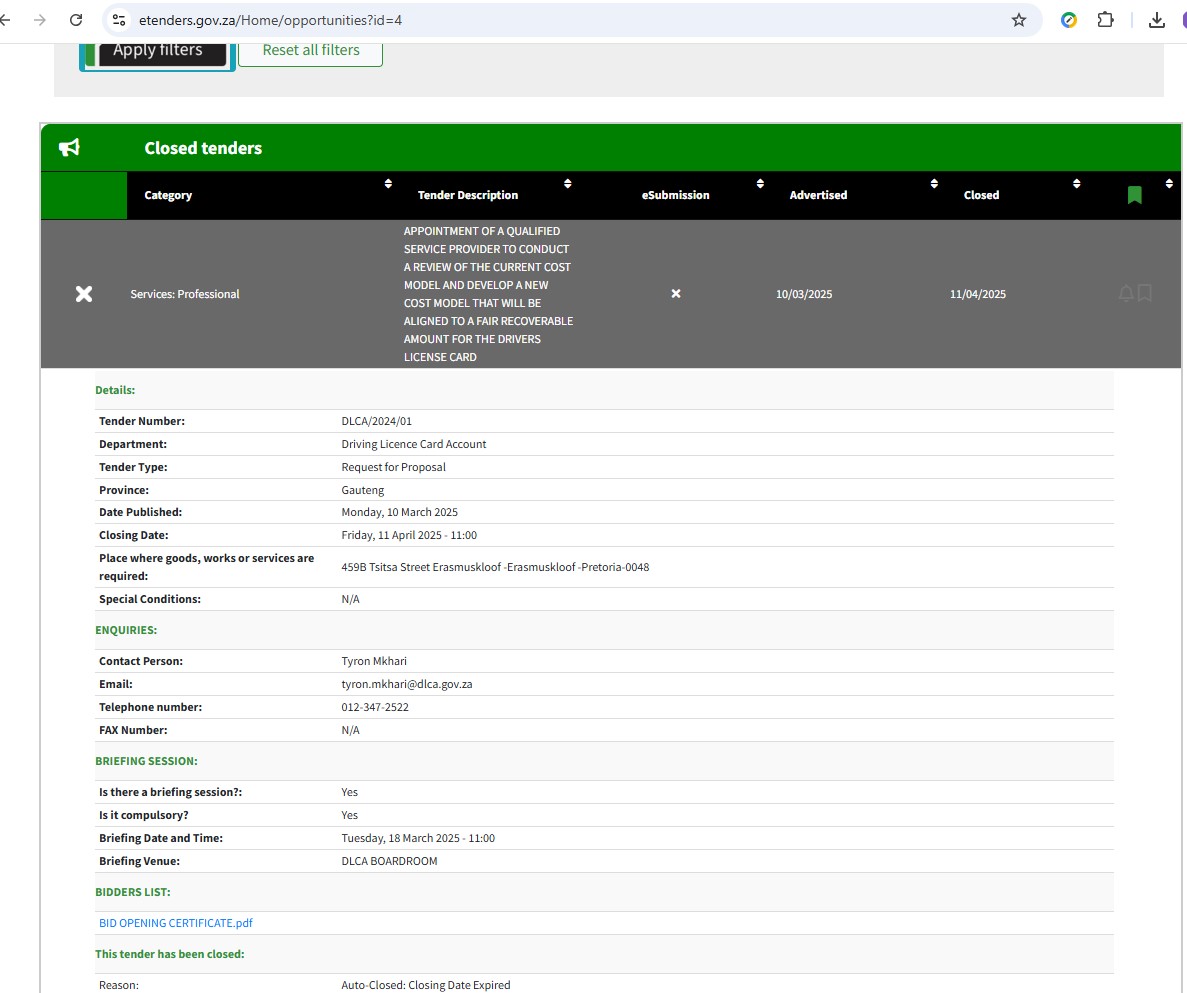Click the Reset all filters button
The width and height of the screenshot is (1187, 993).
[x=310, y=50]
